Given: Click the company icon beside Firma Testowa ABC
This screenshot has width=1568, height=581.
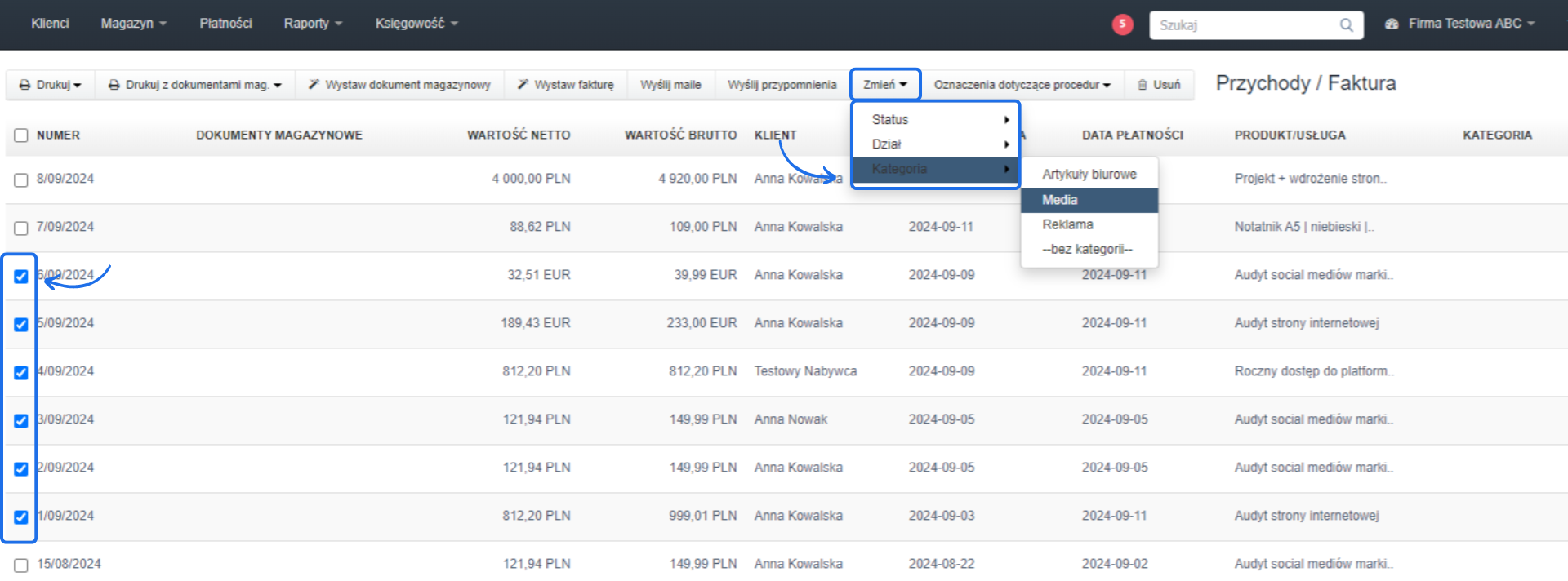Looking at the screenshot, I should click(1392, 24).
